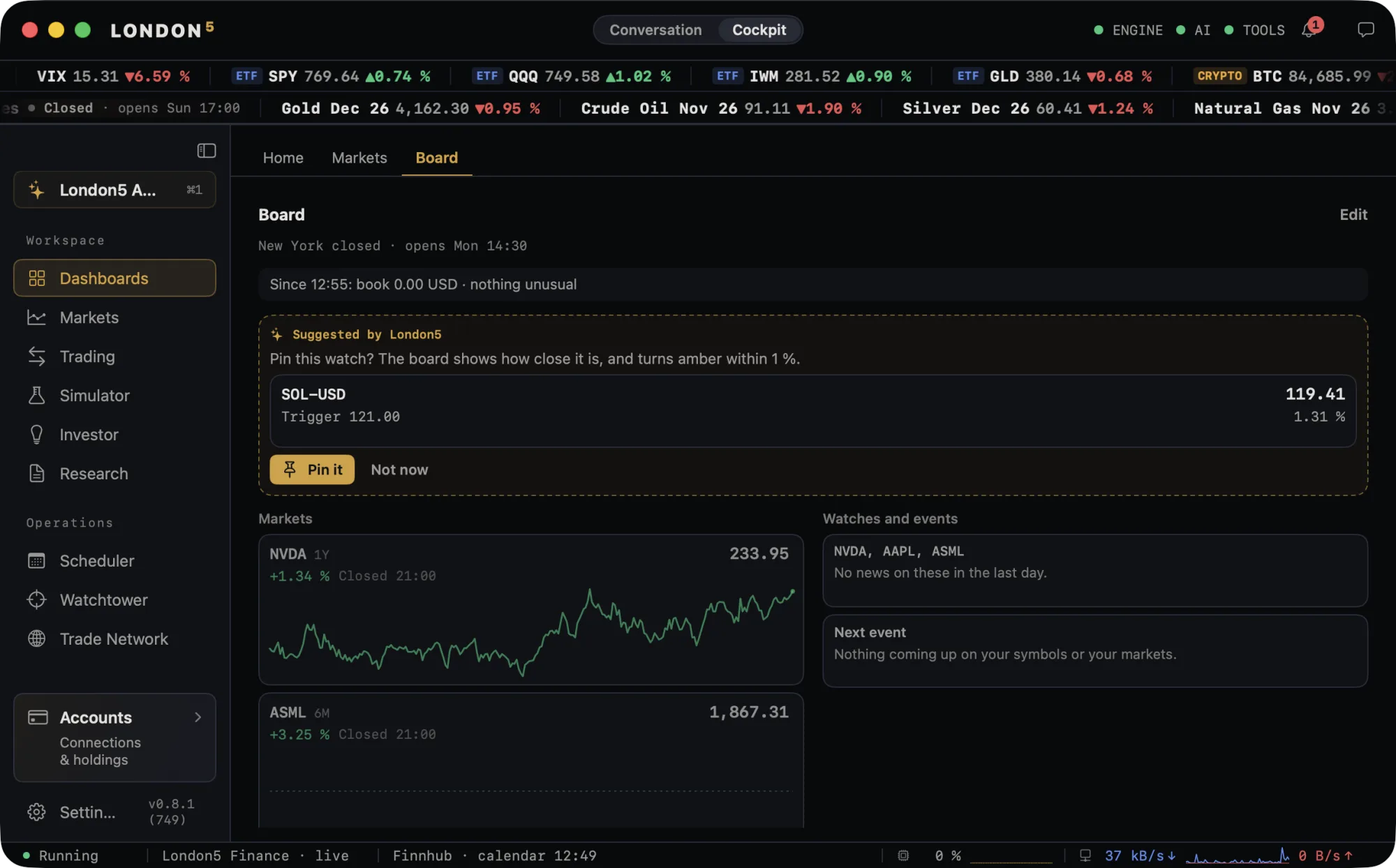
Task: Click the Crude Oil Nov 26 ticker
Action: pyautogui.click(x=721, y=108)
